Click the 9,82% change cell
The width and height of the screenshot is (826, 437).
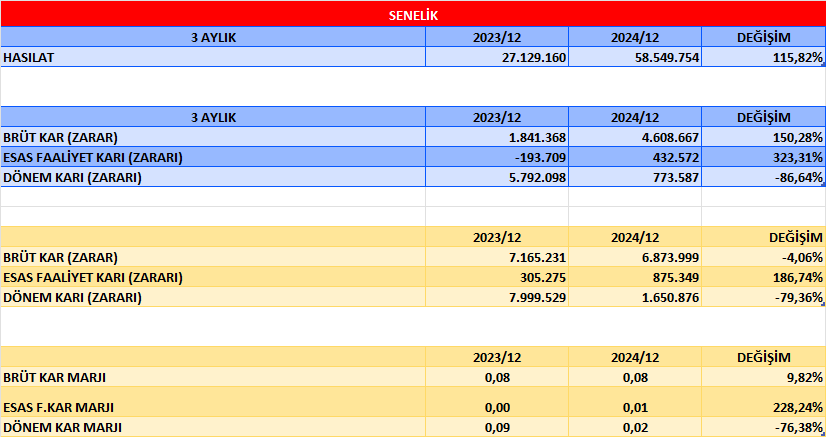pos(763,378)
